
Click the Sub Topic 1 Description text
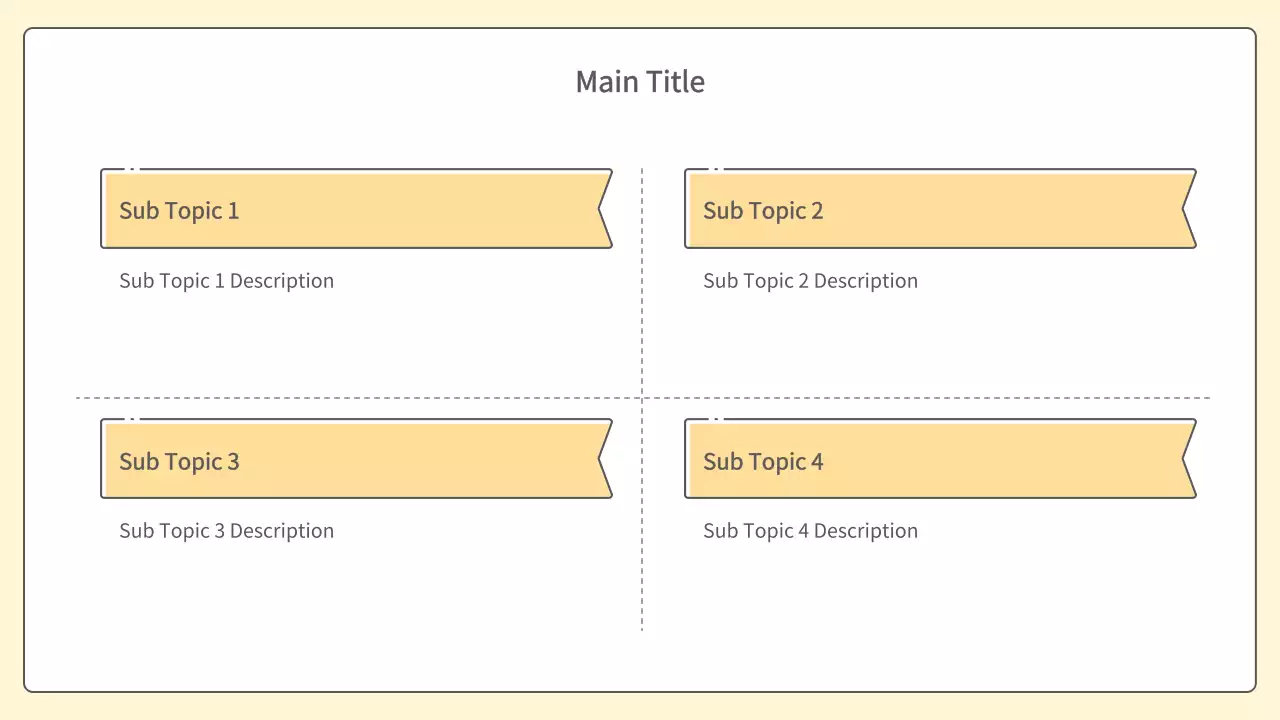pos(226,281)
